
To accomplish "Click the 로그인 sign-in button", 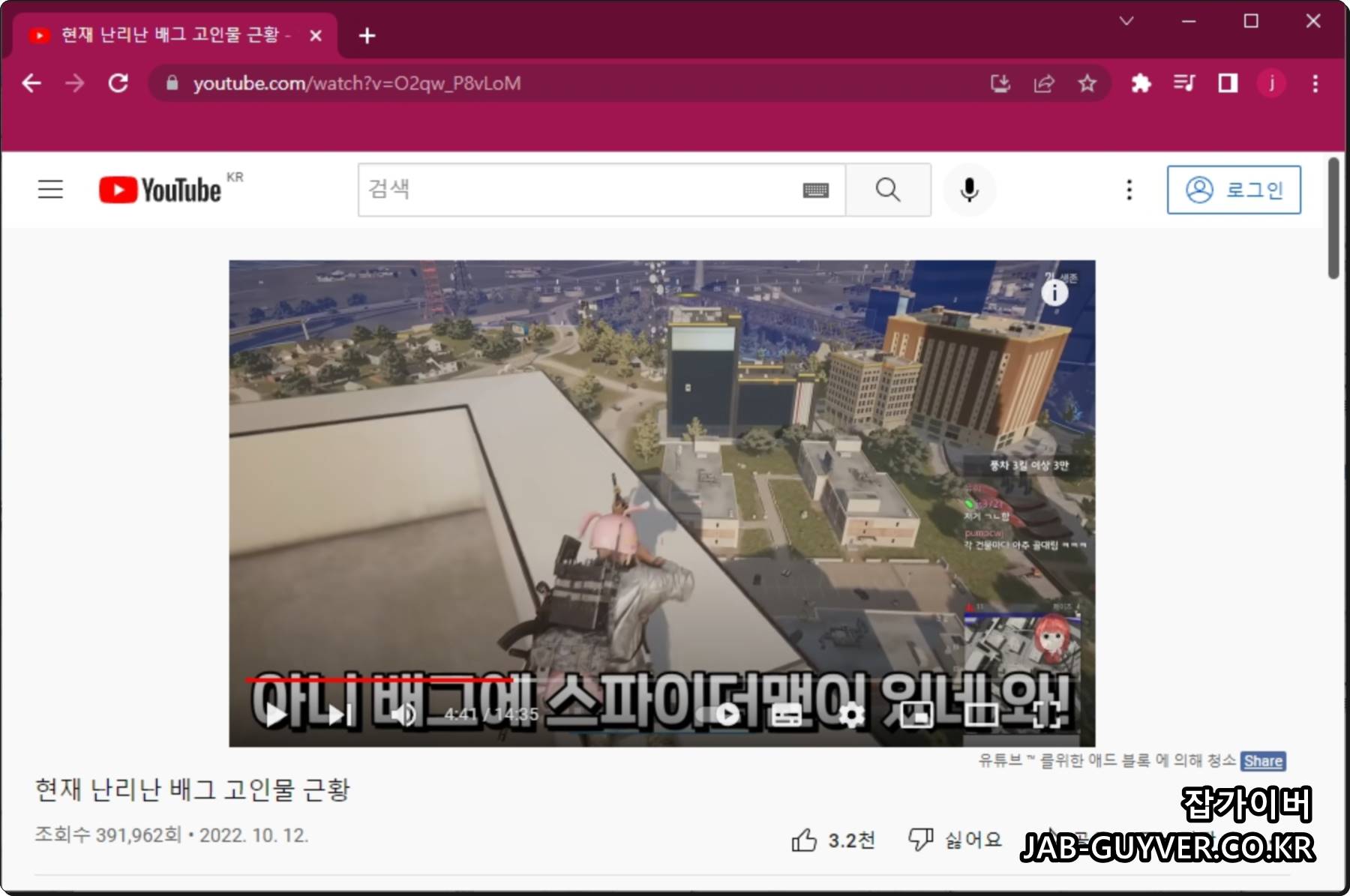I will pyautogui.click(x=1234, y=189).
